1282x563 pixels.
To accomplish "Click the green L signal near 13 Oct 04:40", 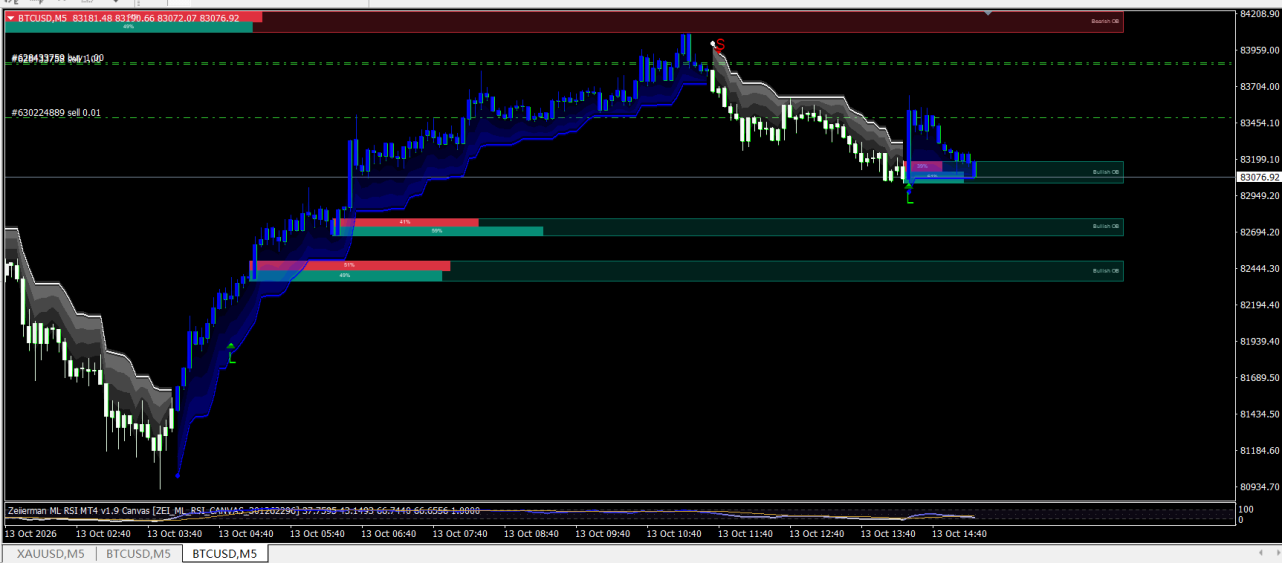I will 232,356.
